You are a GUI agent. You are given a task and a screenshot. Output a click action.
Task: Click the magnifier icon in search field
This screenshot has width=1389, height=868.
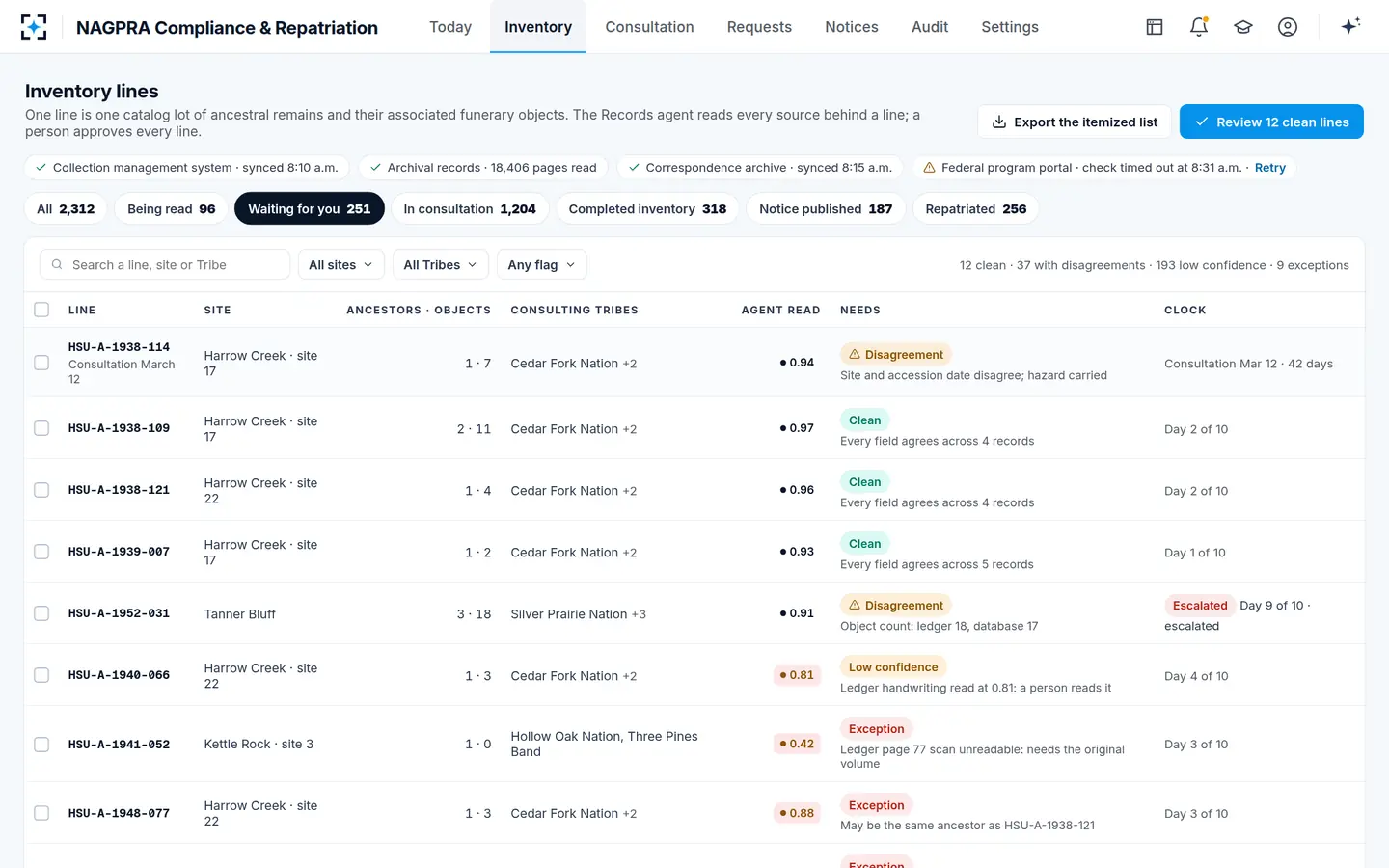click(x=57, y=264)
